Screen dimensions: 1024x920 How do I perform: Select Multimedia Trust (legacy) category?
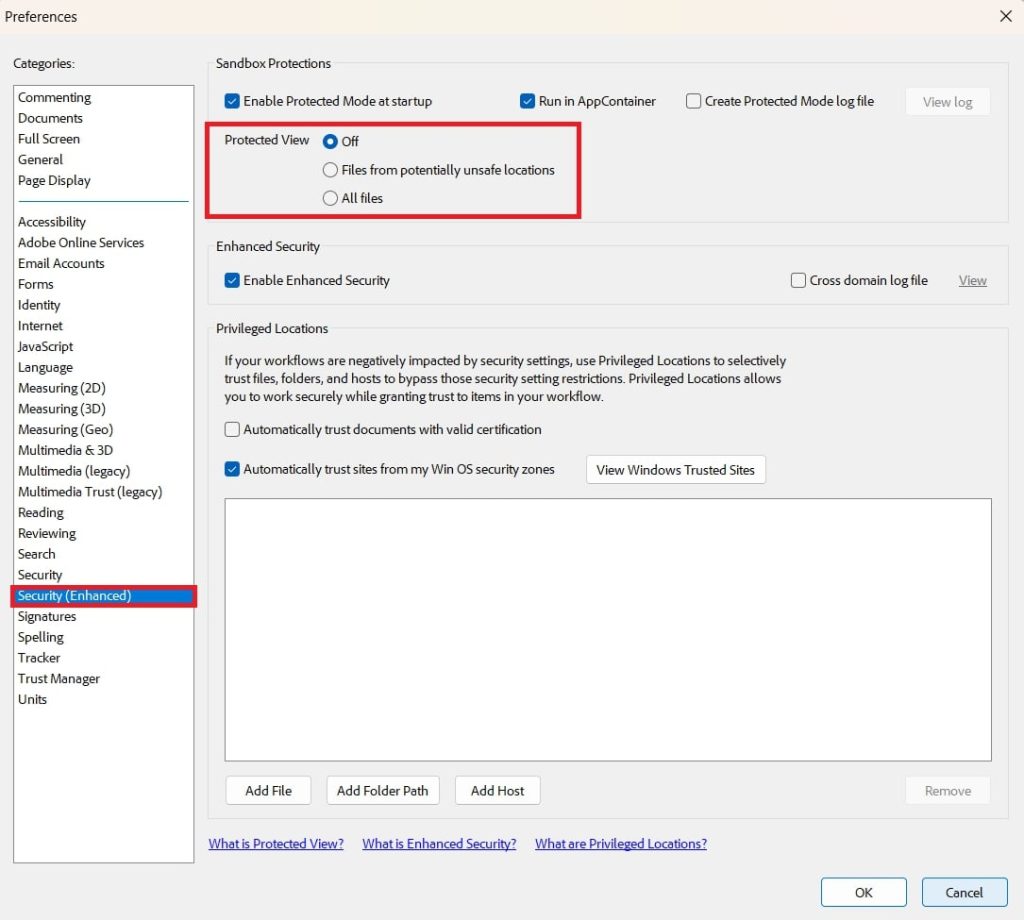(x=90, y=492)
